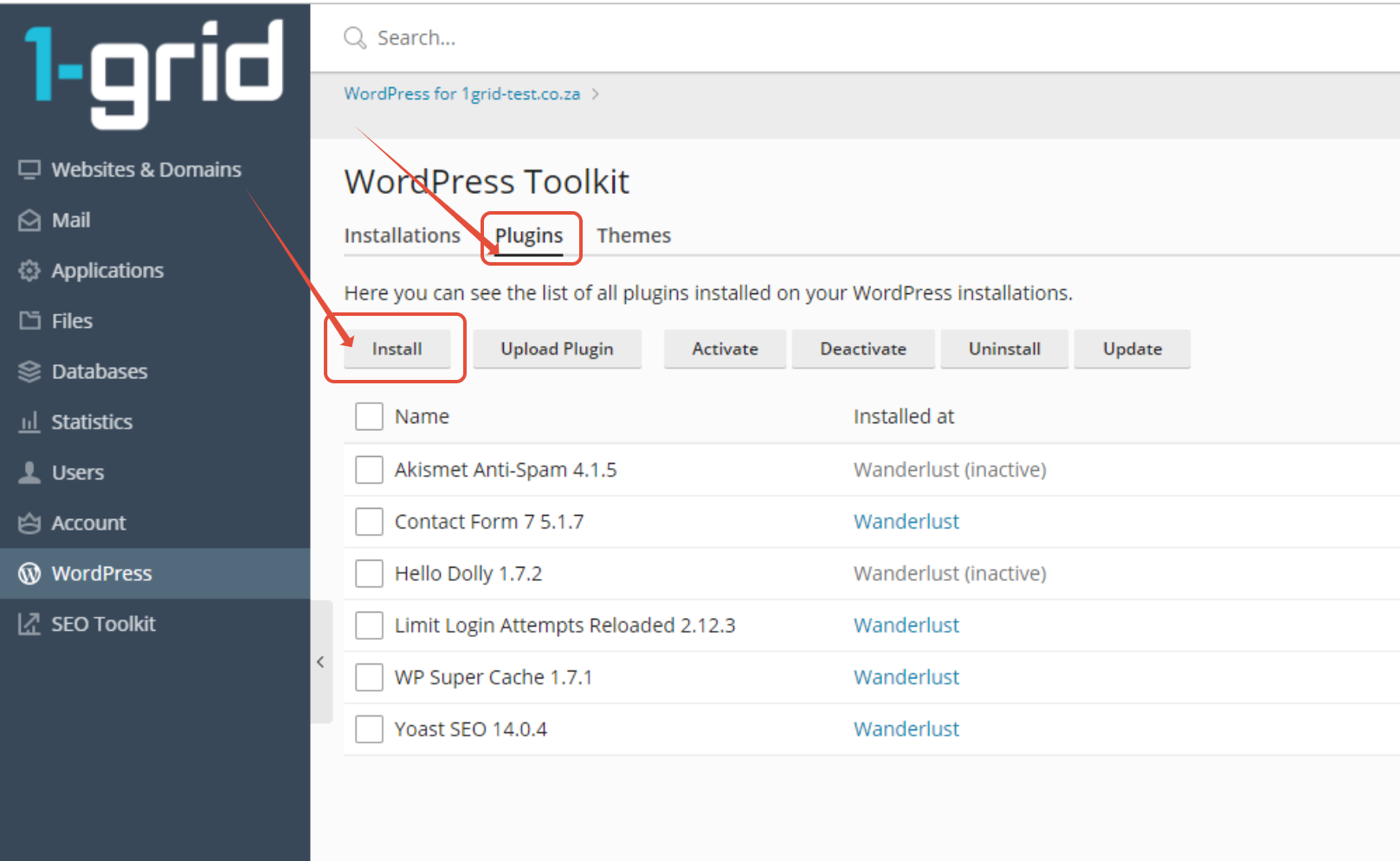Select the Contact Form 7 checkbox
1400x861 pixels.
pos(370,522)
